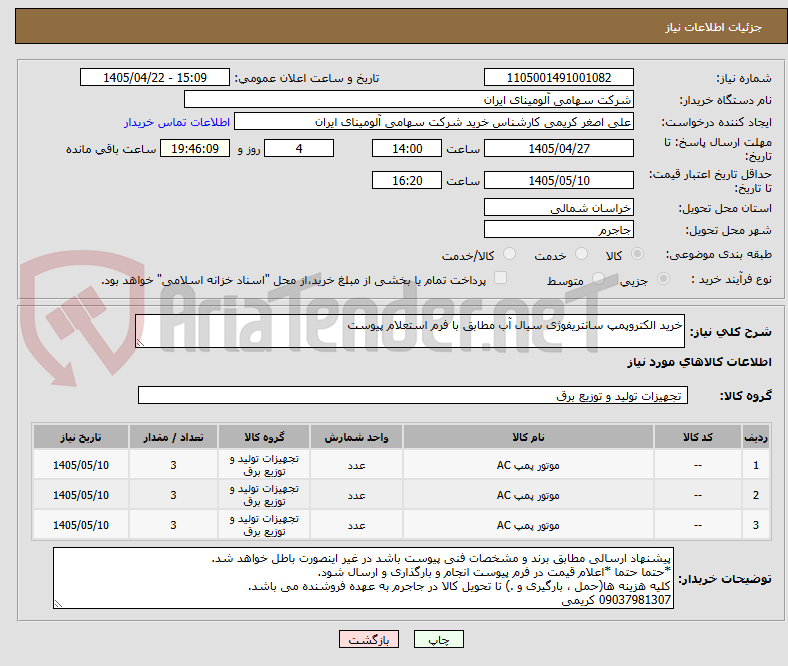The image size is (788, 666).
Task: Select the متوسط purchase type radio
Action: 598,278
